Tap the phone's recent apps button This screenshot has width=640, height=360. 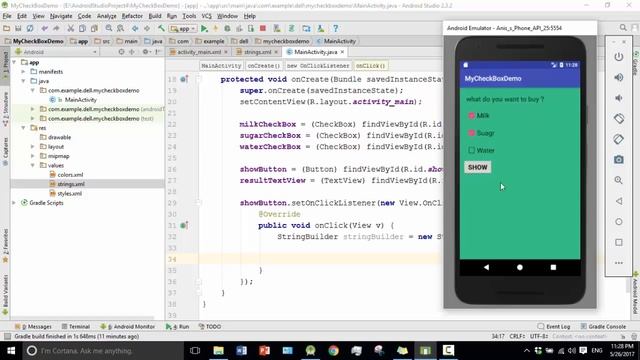[x=553, y=267]
